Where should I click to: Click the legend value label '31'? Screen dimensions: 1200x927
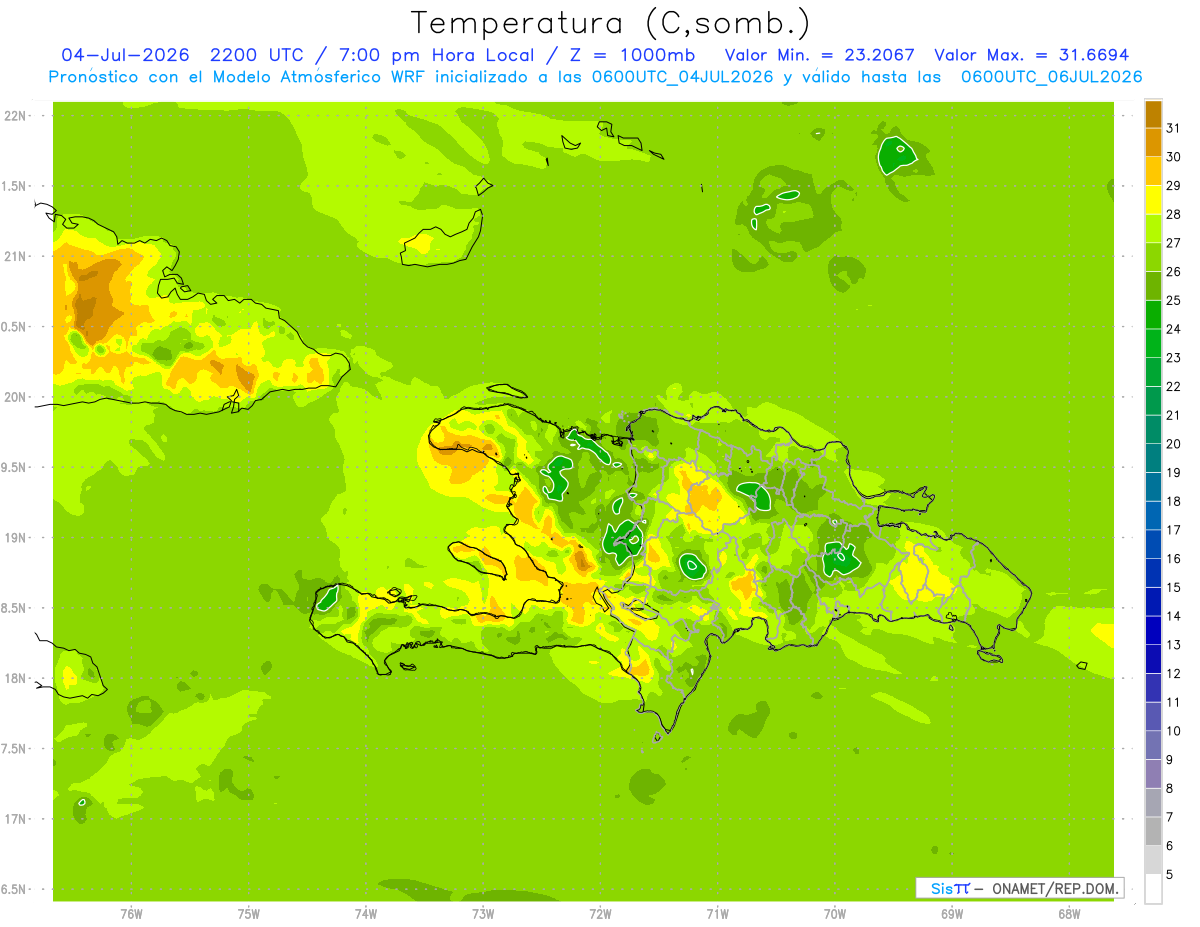(x=1173, y=128)
